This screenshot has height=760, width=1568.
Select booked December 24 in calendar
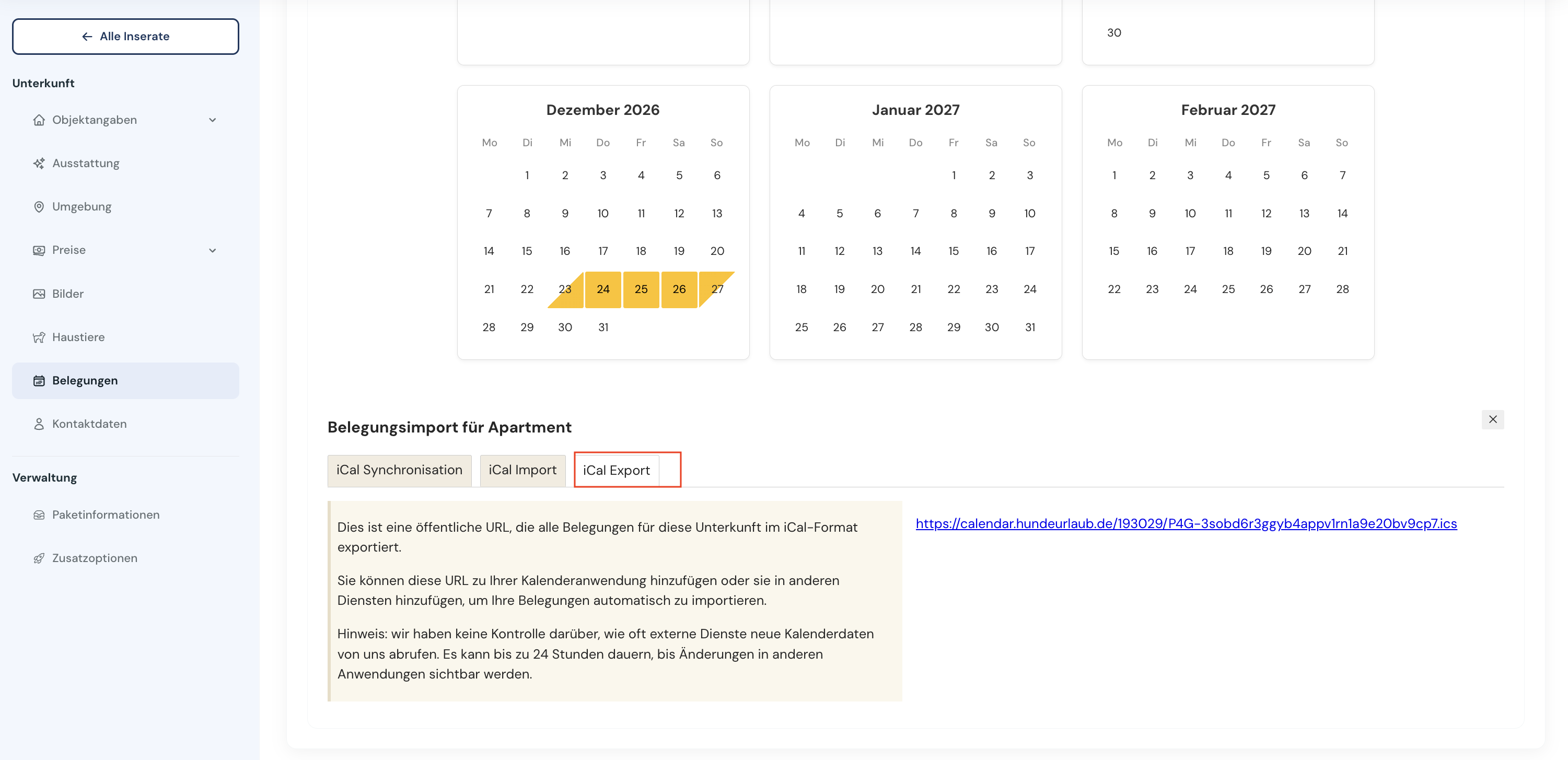602,290
